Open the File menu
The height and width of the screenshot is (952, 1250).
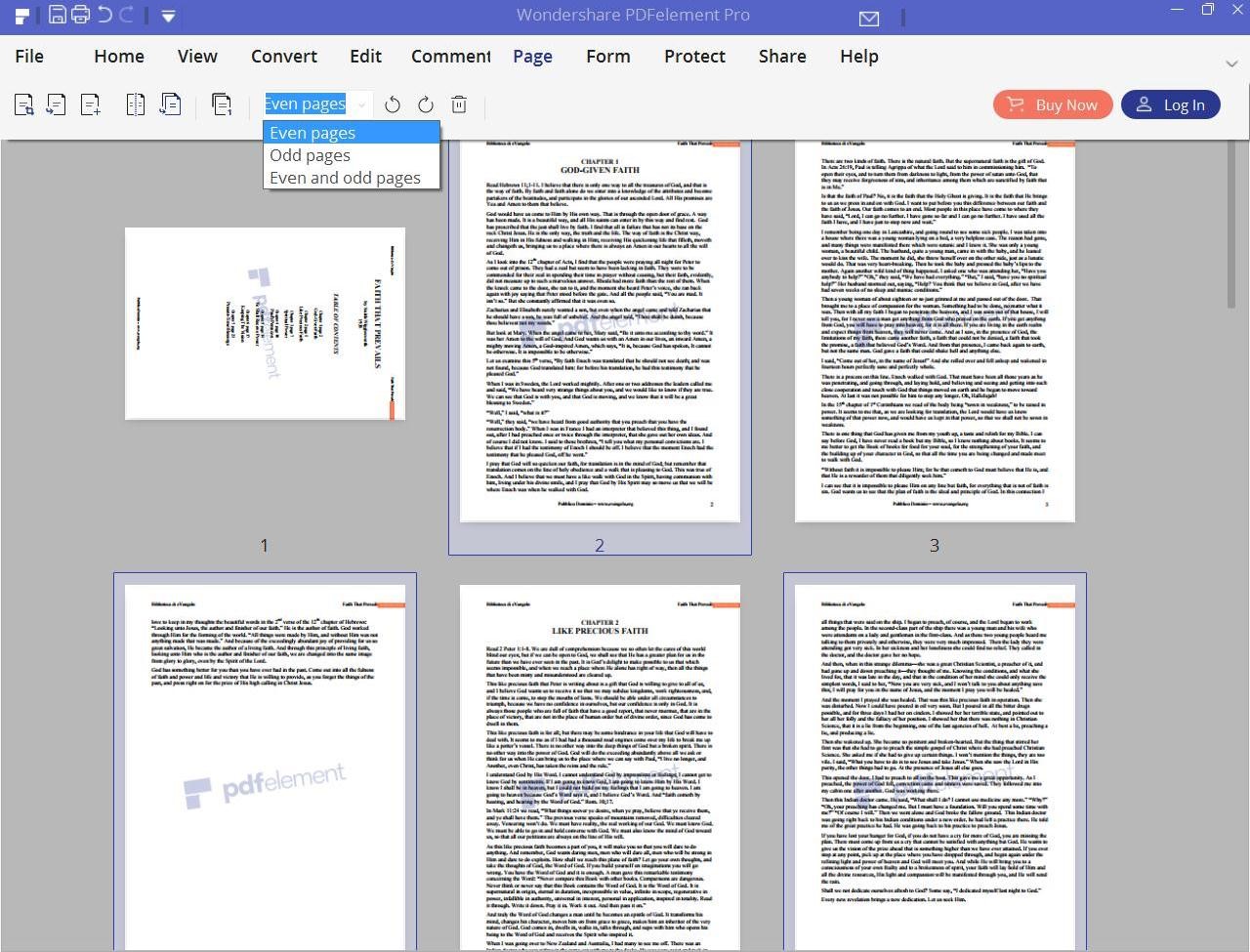29,56
